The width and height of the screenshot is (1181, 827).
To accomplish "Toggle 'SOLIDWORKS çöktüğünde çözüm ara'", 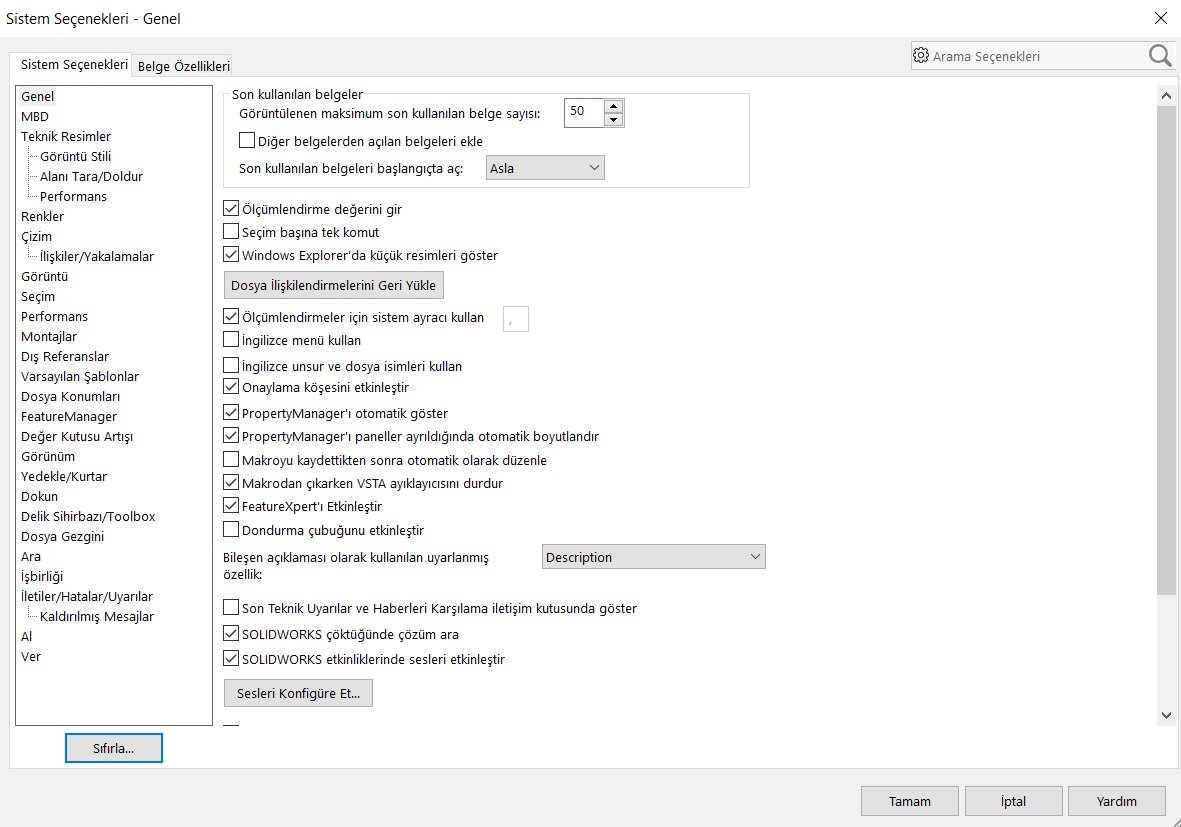I will pos(231,633).
